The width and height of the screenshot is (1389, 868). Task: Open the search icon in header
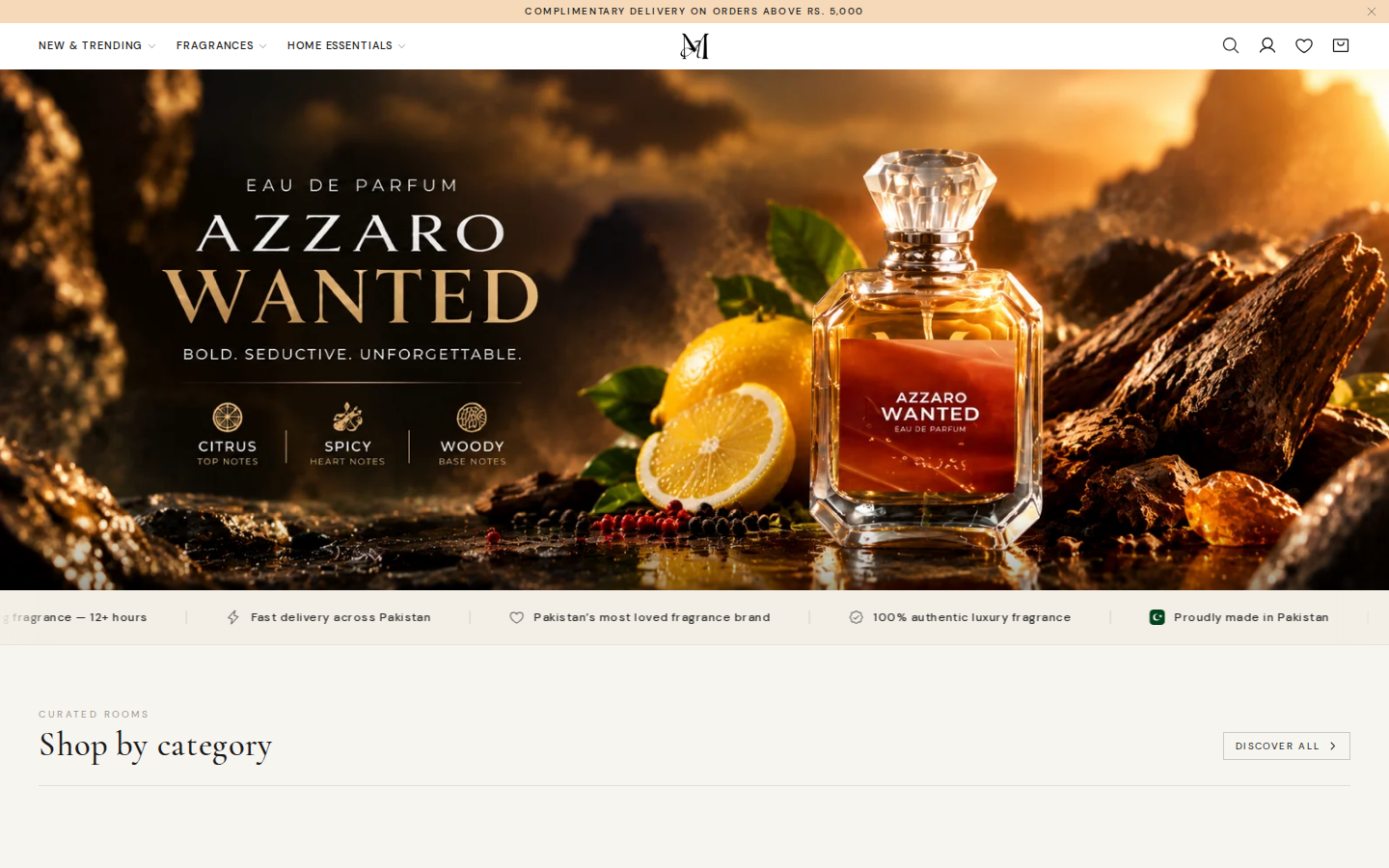tap(1231, 45)
